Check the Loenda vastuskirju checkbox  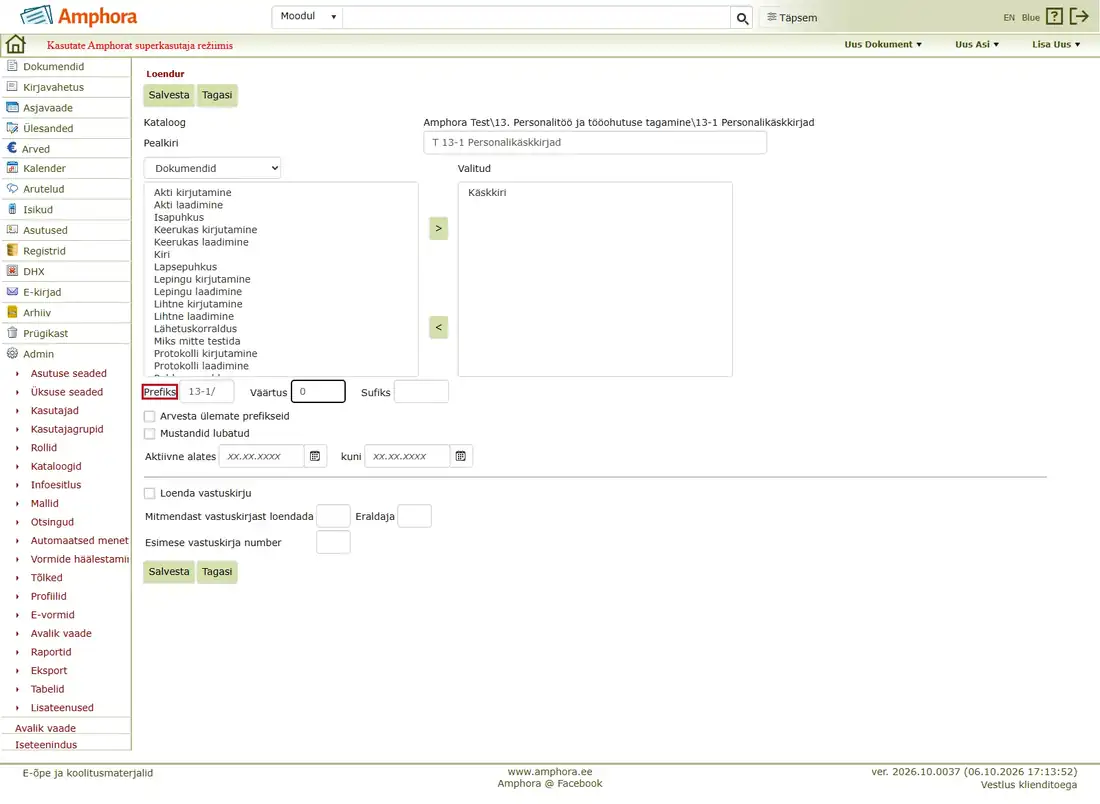point(149,493)
